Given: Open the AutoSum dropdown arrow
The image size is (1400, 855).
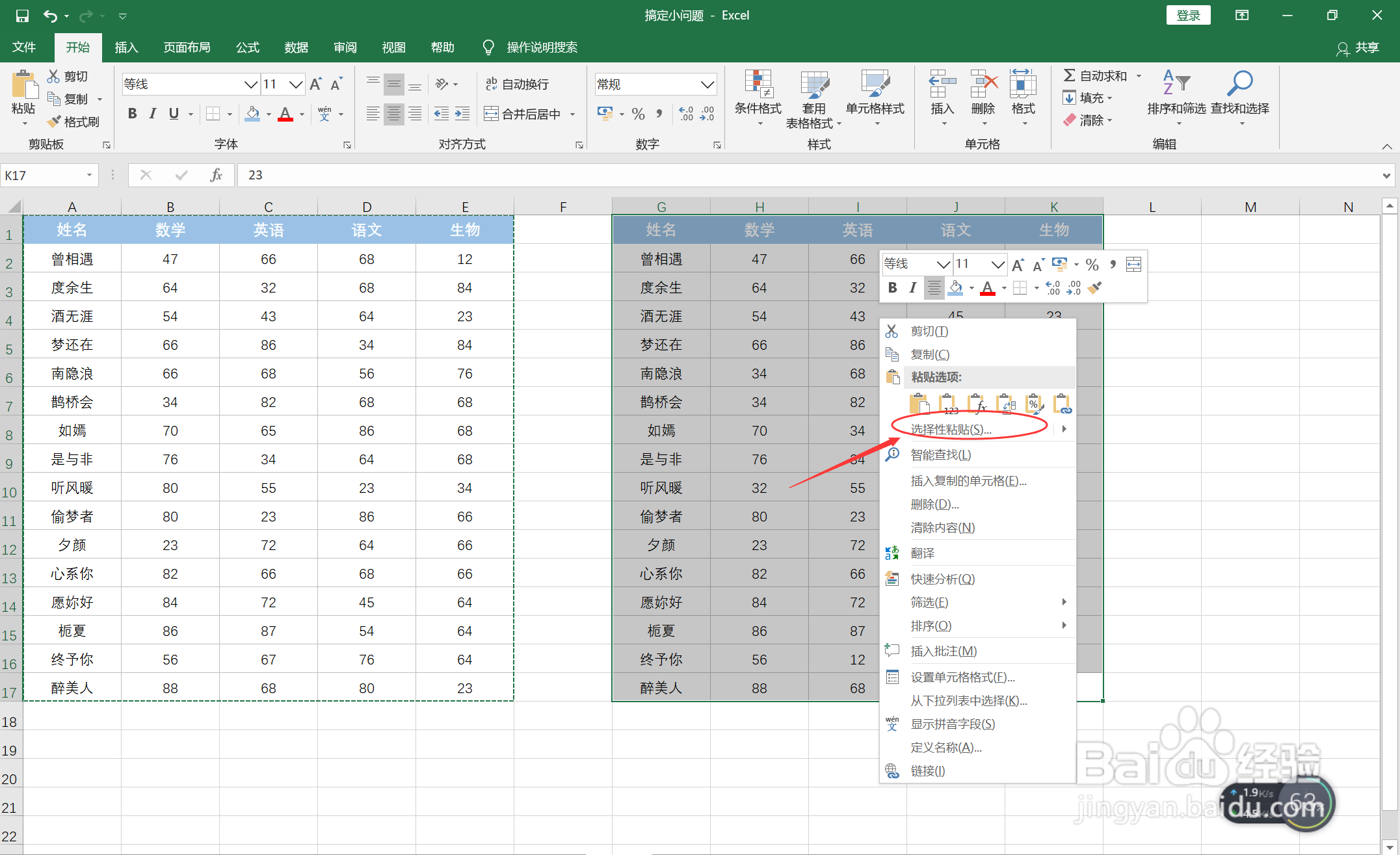Looking at the screenshot, I should 1139,76.
